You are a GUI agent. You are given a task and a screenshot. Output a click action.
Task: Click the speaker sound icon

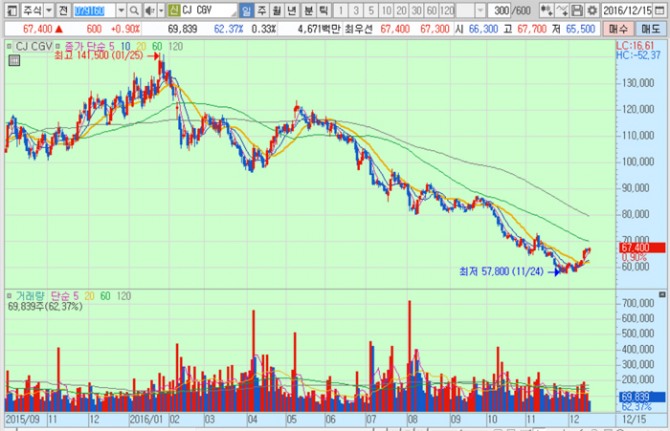coord(148,11)
